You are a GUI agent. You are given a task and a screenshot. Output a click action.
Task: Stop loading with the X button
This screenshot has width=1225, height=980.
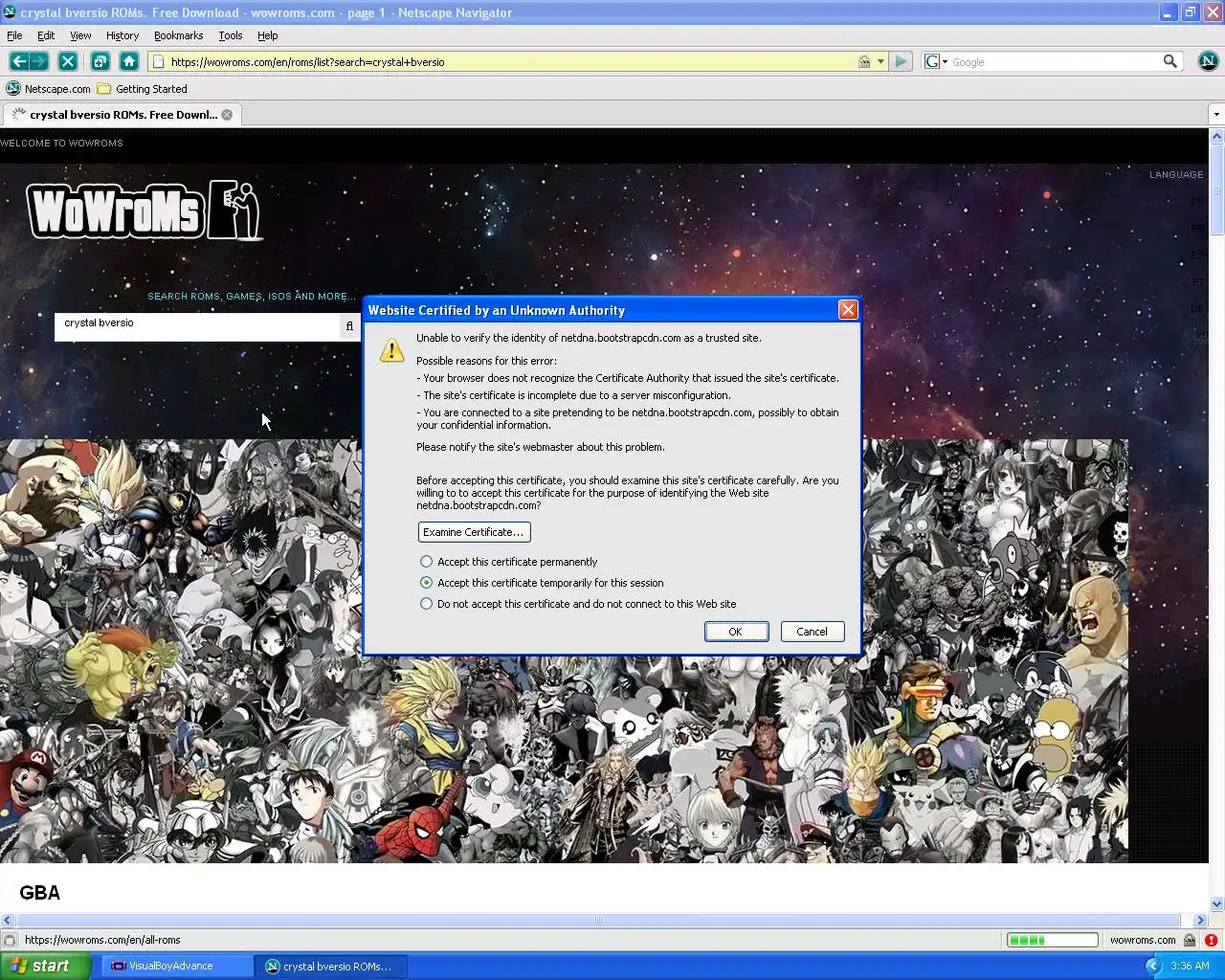coord(67,61)
